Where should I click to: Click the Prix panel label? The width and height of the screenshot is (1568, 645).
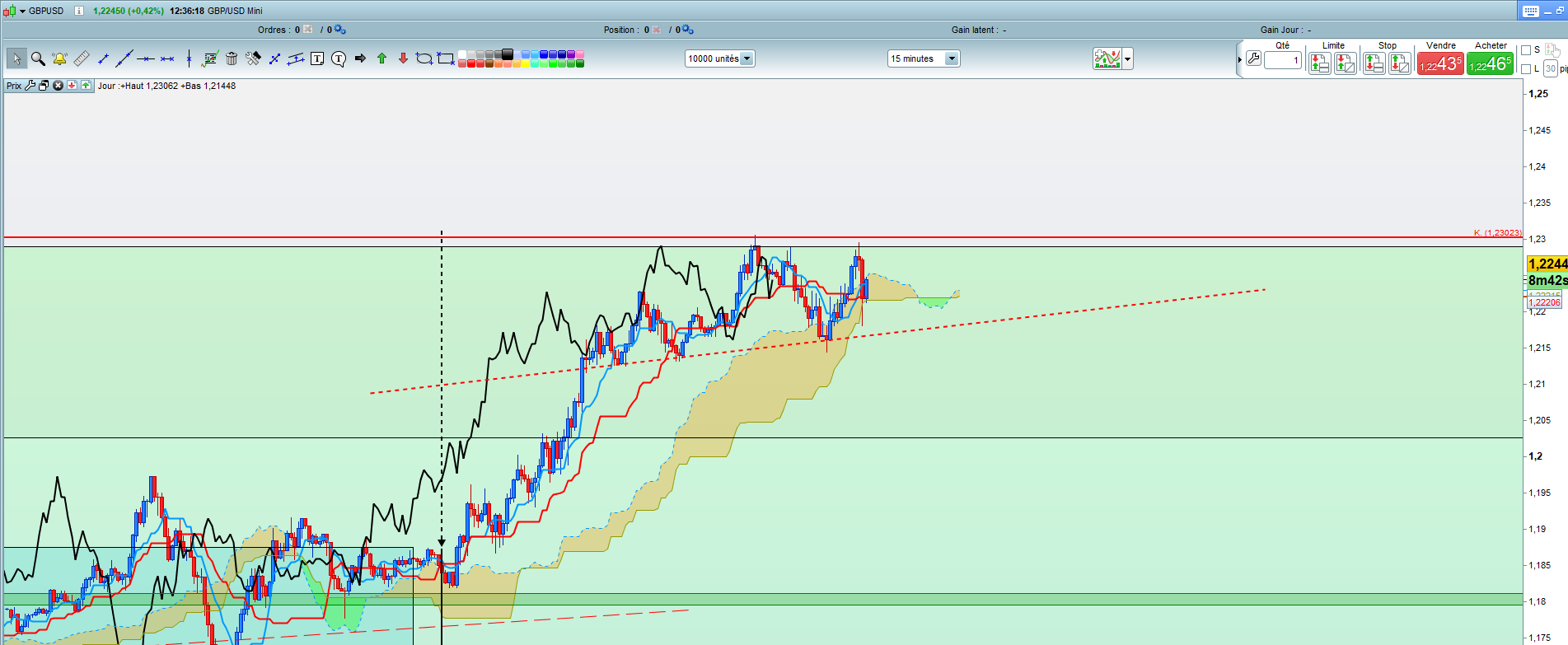(14, 86)
